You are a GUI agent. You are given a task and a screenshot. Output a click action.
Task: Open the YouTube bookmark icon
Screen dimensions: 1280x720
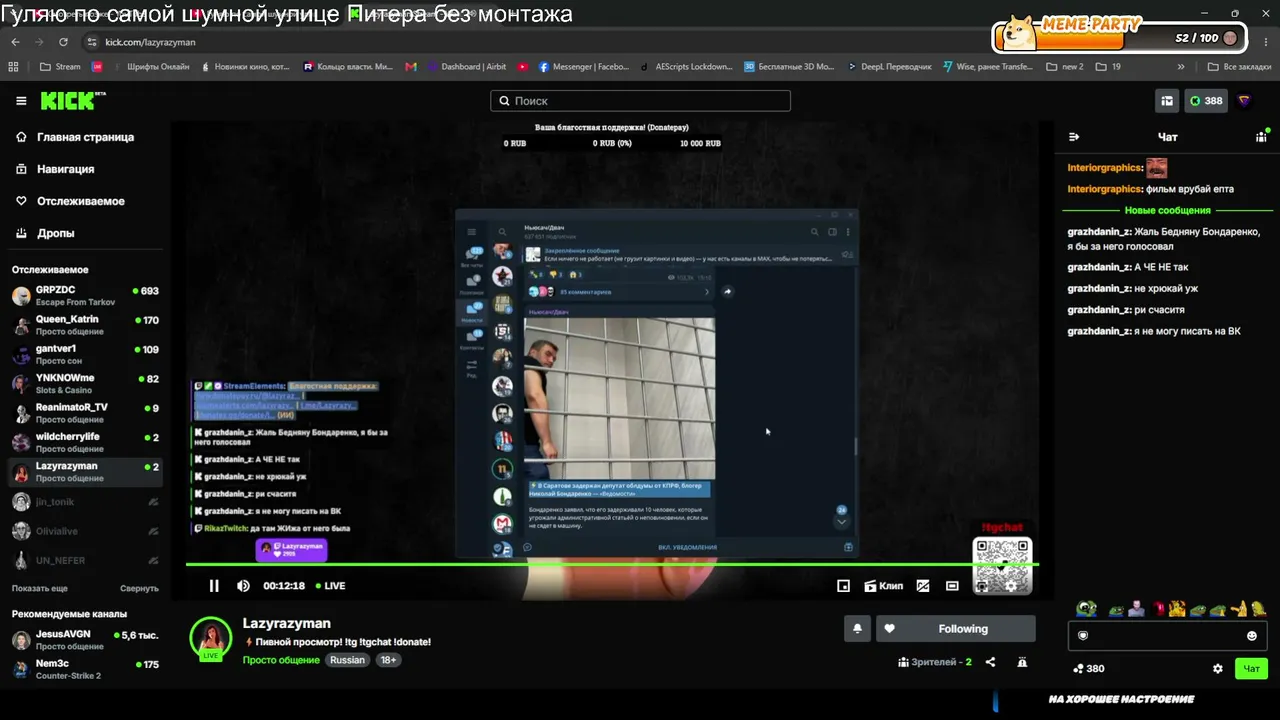click(x=523, y=67)
